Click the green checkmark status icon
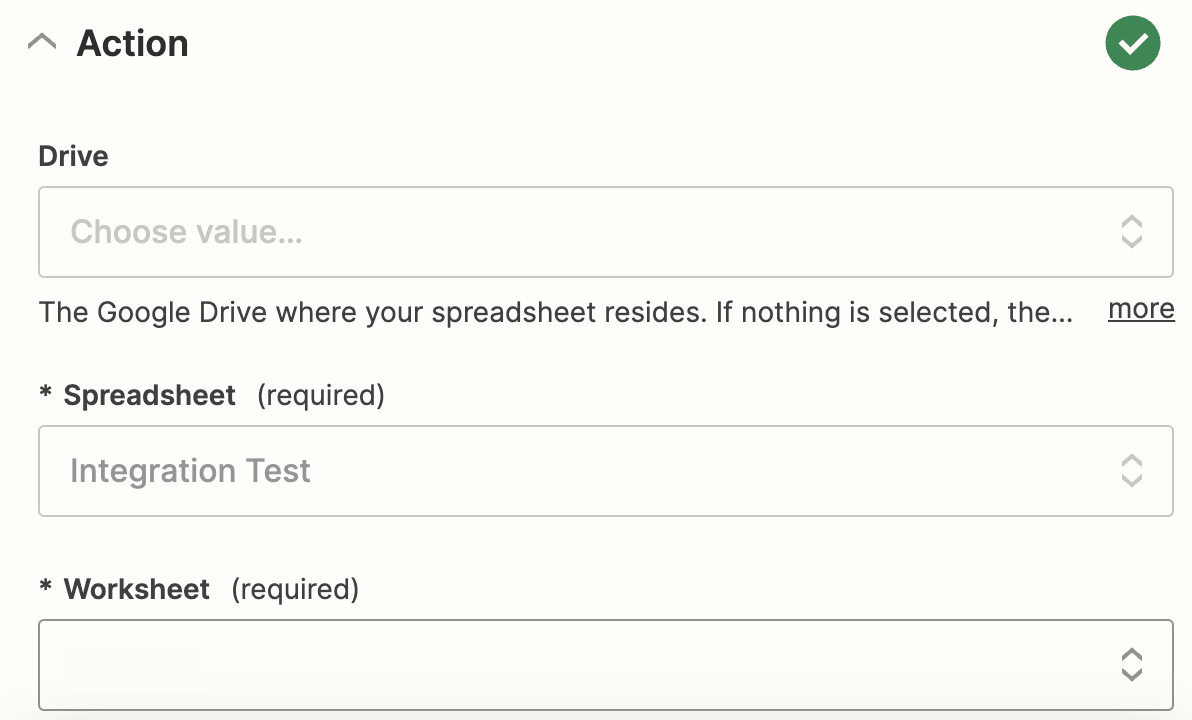The height and width of the screenshot is (720, 1192). [1132, 44]
